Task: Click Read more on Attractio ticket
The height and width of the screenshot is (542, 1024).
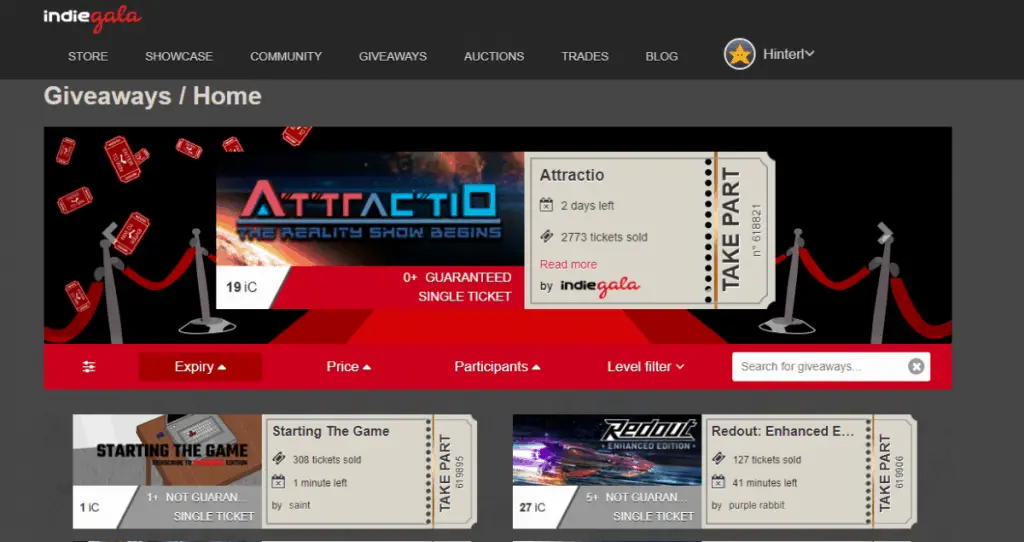Action: pos(568,264)
